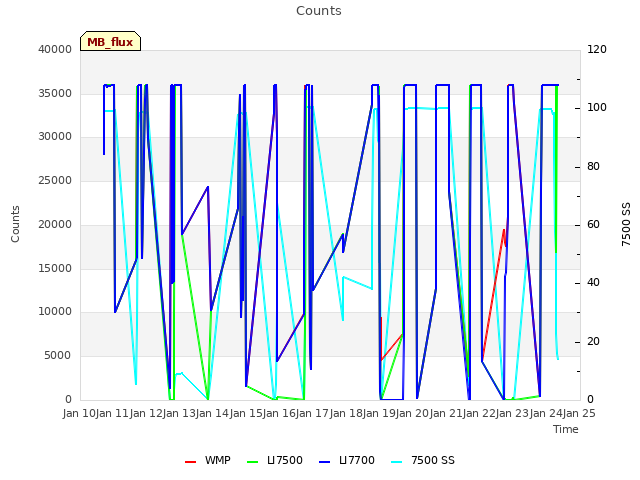Toggle the LI7700 legend entry
The height and width of the screenshot is (480, 640).
[x=347, y=460]
